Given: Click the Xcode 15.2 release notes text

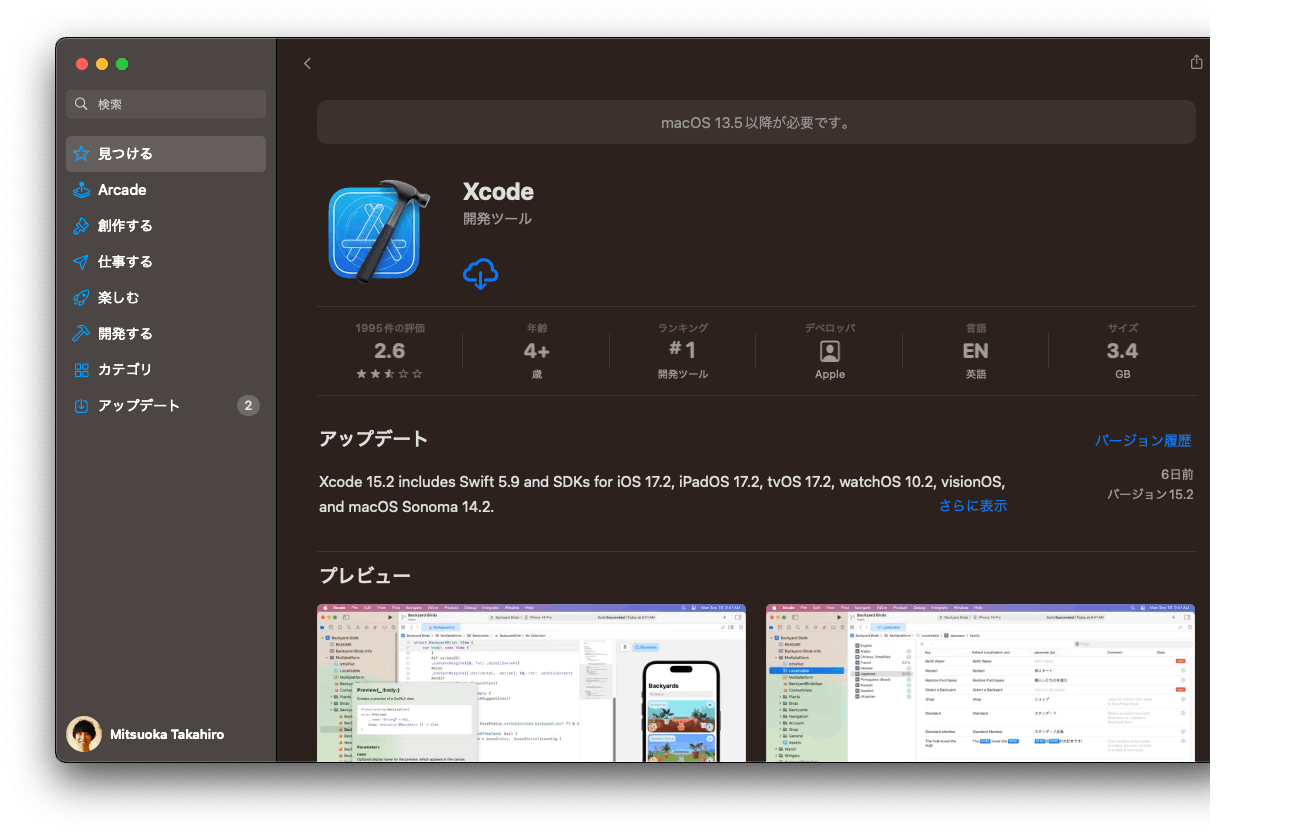Looking at the screenshot, I should click(x=662, y=494).
